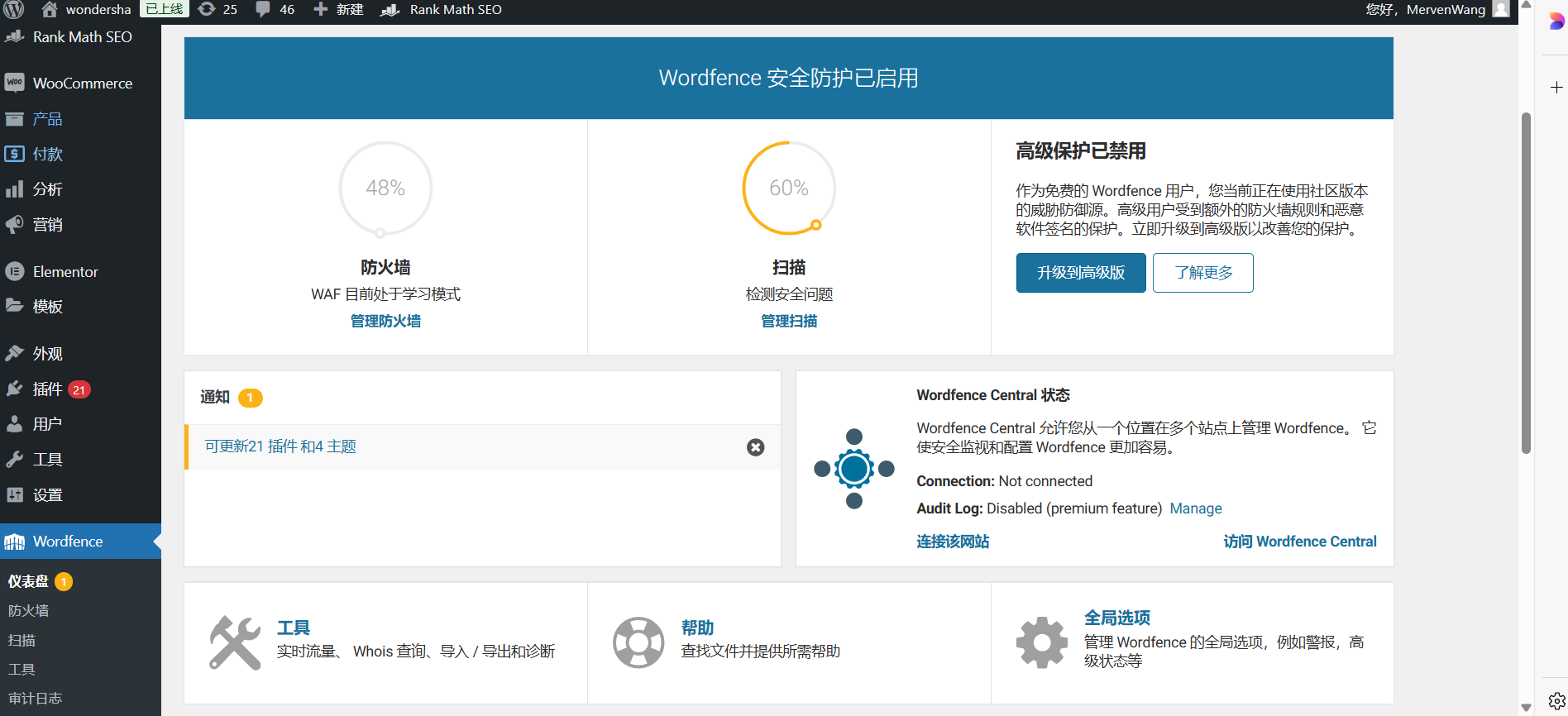Image resolution: width=1568 pixels, height=716 pixels.
Task: Click the 了解更多 button
Action: 1203,273
